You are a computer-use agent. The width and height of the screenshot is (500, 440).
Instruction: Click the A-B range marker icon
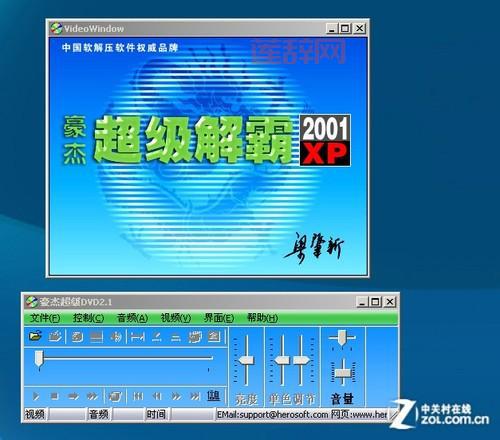tap(137, 337)
